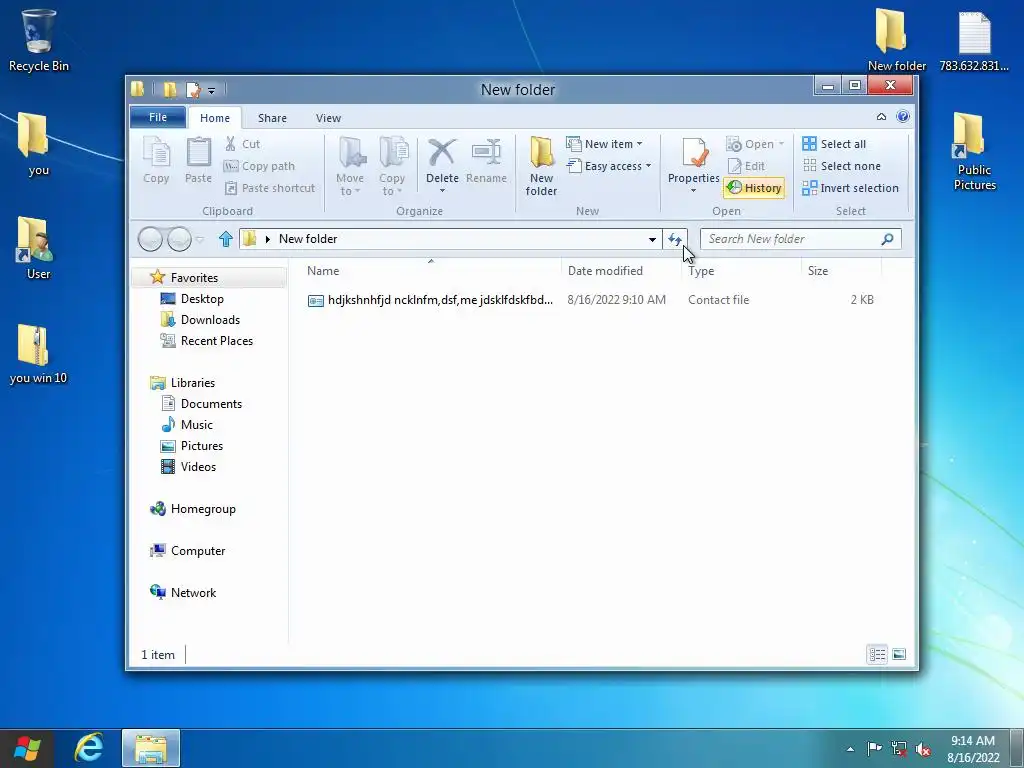Click the Search New folder box
Image resolution: width=1024 pixels, height=768 pixels.
click(801, 239)
